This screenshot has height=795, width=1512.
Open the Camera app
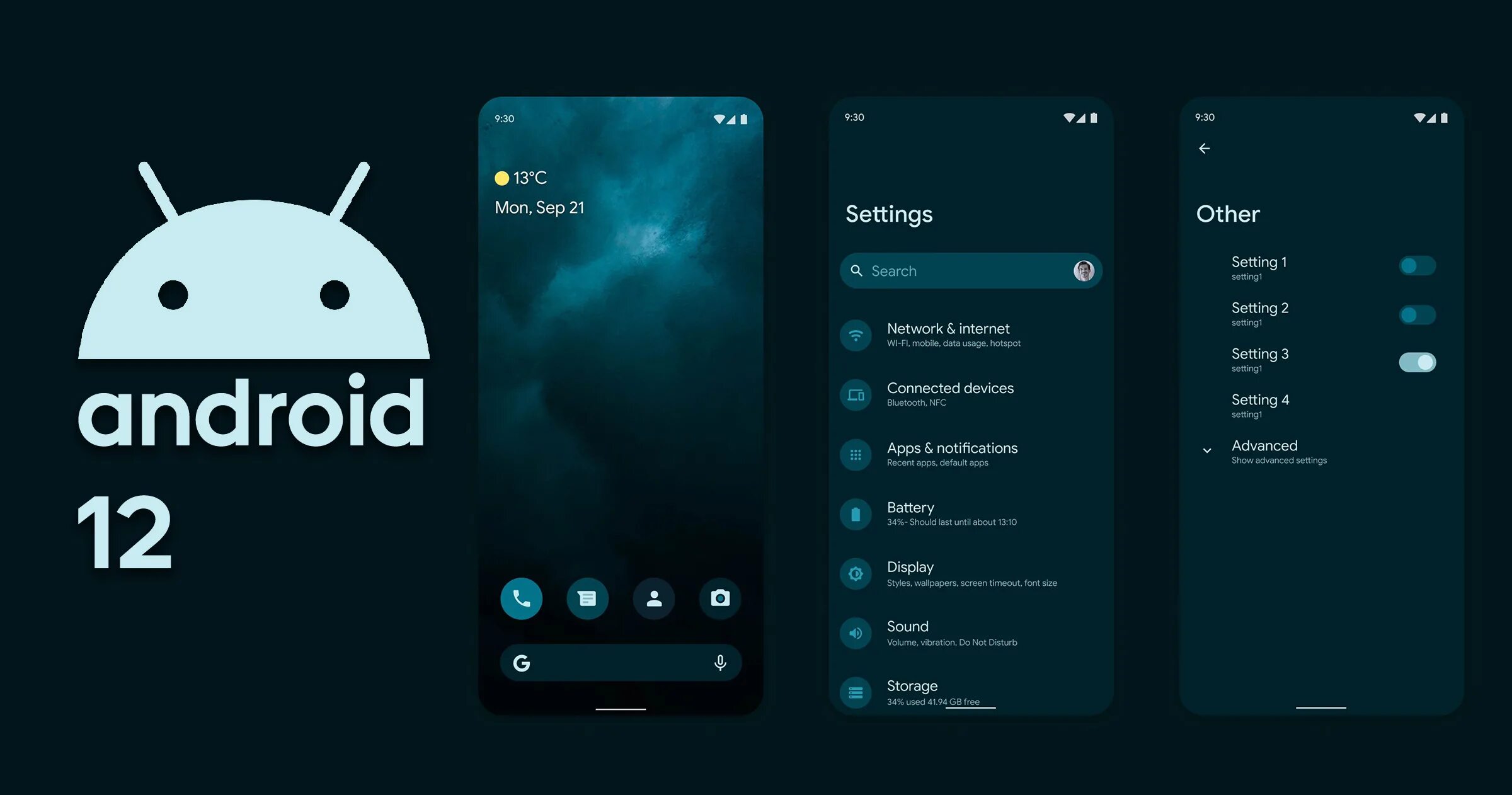point(719,597)
